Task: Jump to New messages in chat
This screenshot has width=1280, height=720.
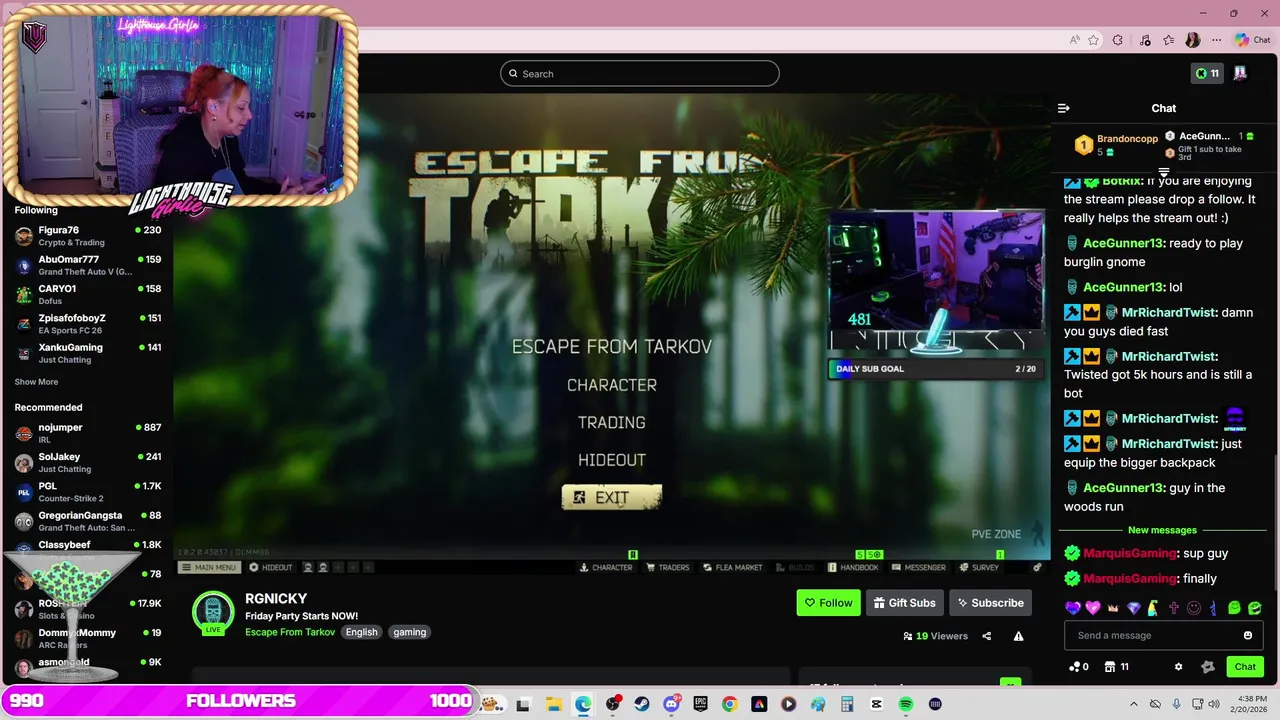Action: click(x=1162, y=530)
